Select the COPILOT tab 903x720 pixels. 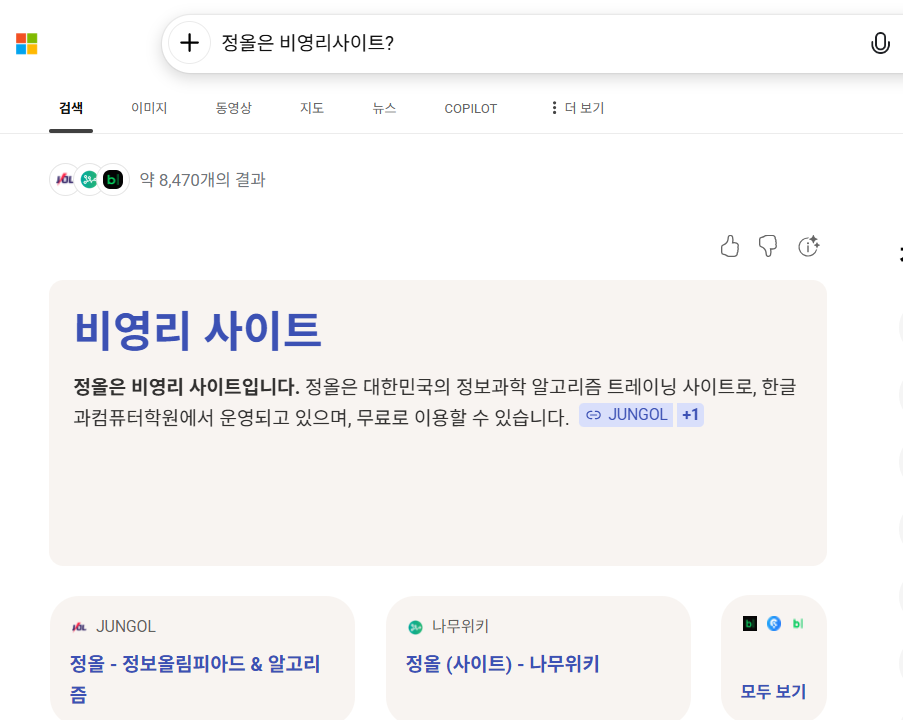point(470,108)
